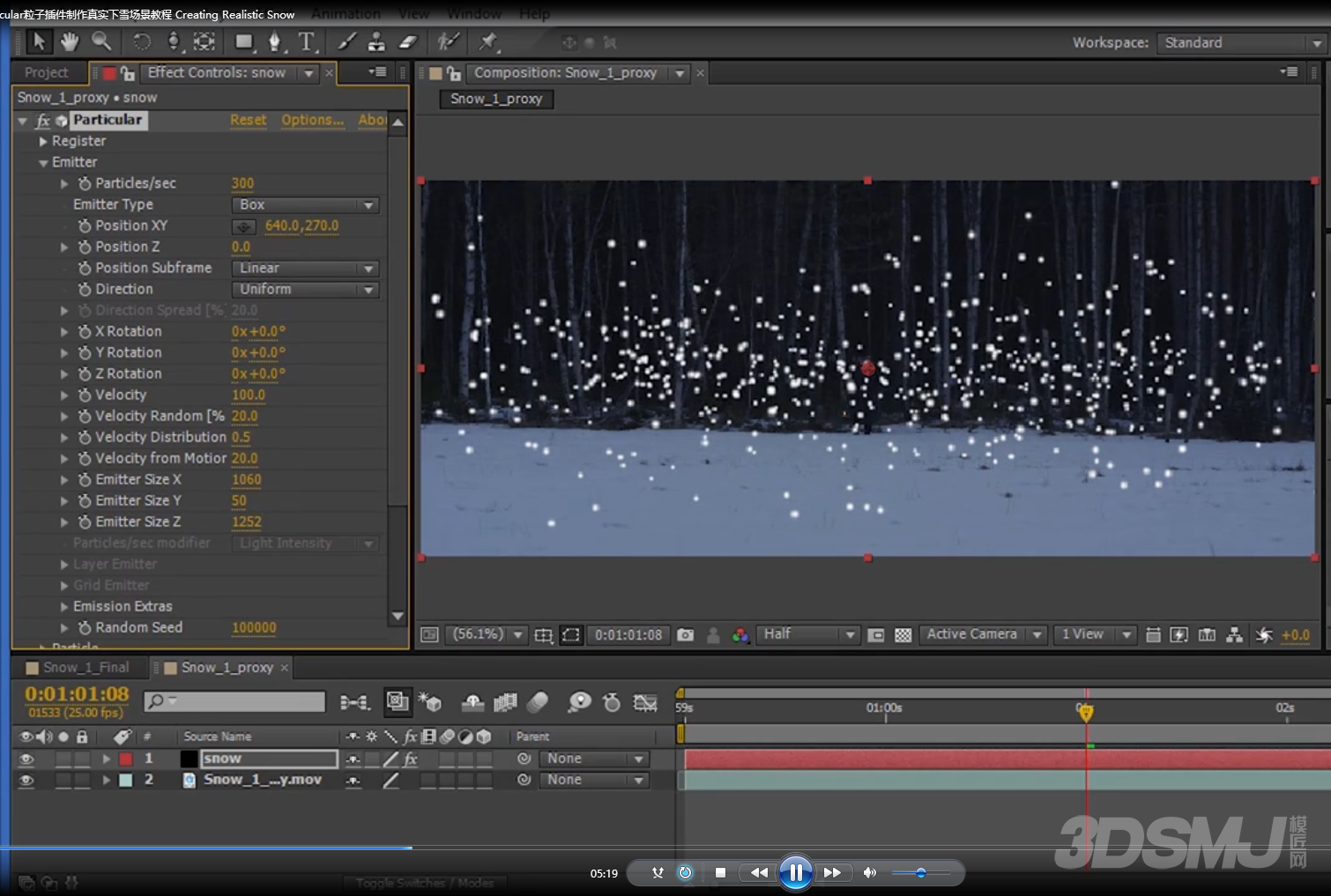The height and width of the screenshot is (896, 1331).
Task: Toggle draft 3D icon in timeline
Action: [430, 702]
